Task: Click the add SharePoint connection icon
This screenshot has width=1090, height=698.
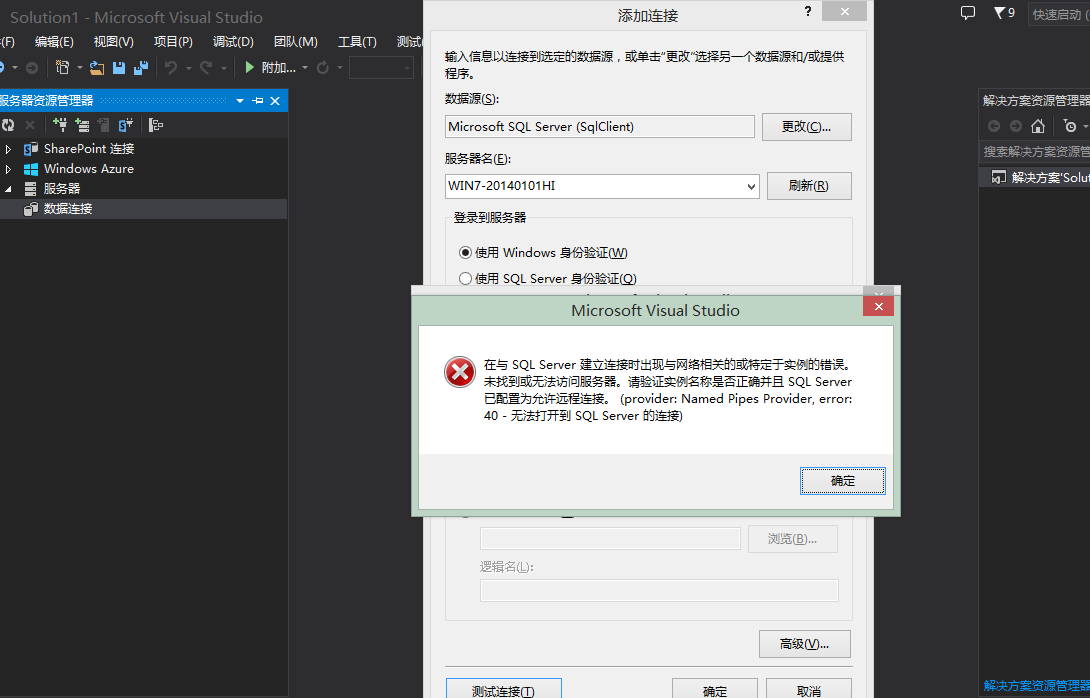Action: pos(126,125)
